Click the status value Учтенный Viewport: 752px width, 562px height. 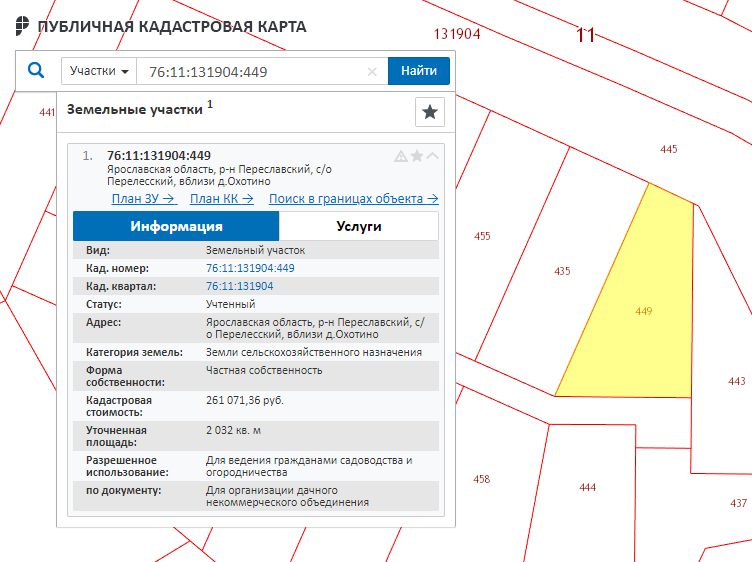[231, 304]
